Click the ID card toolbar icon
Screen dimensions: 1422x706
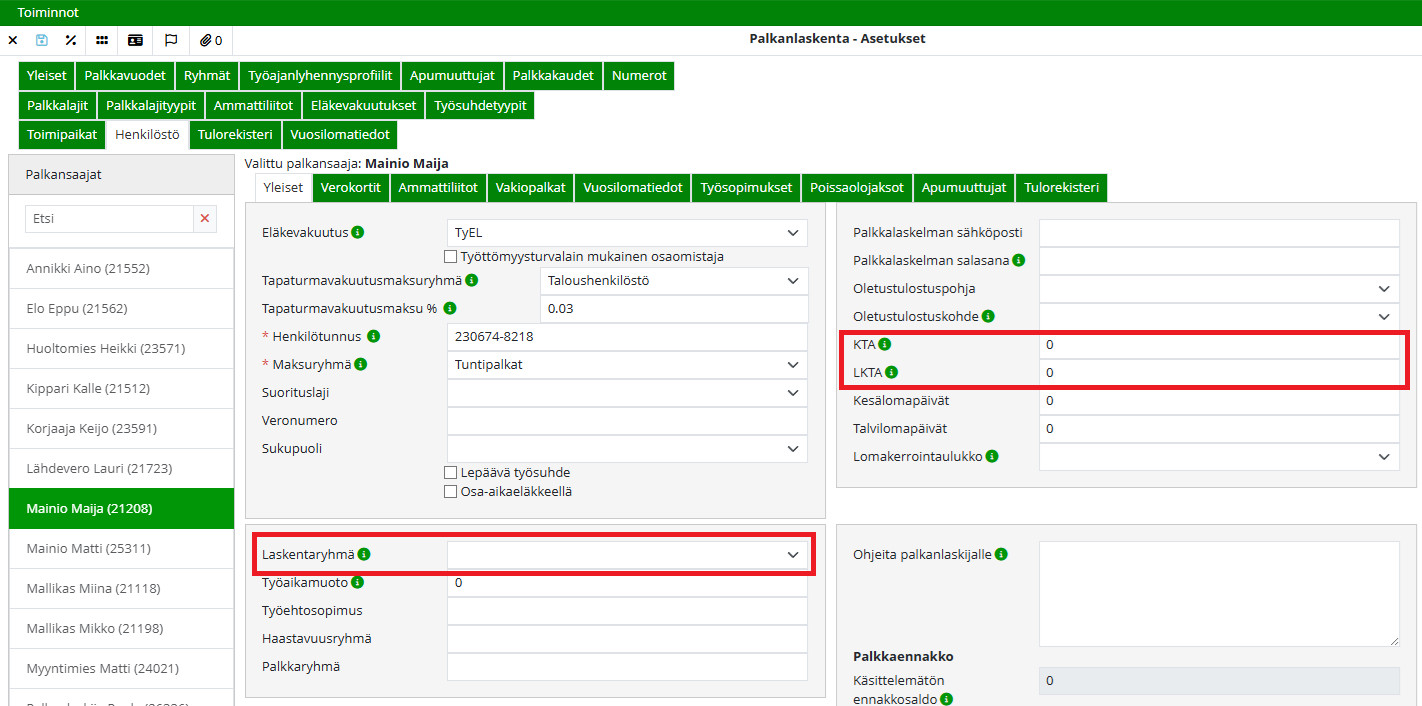coord(135,40)
